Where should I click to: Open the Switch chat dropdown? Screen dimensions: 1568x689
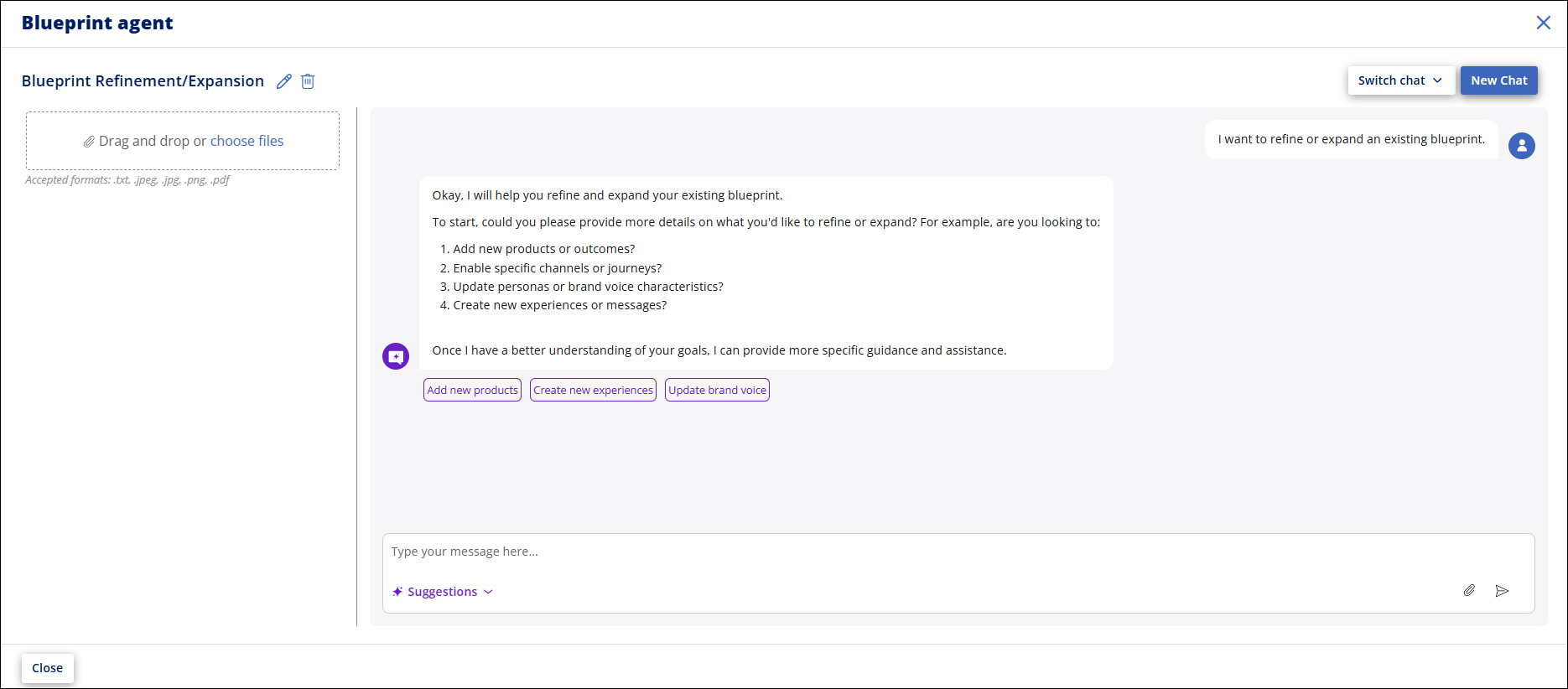click(1400, 80)
